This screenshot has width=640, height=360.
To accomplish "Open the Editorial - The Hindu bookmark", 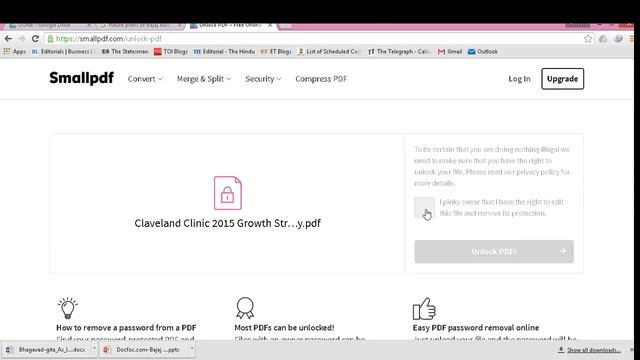I will coord(224,51).
